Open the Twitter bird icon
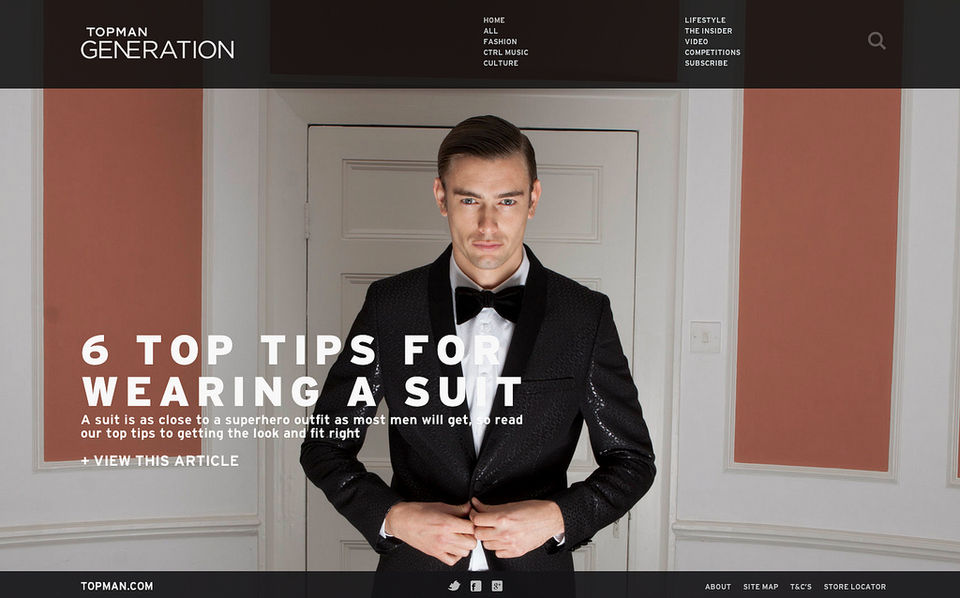The height and width of the screenshot is (598, 960). (x=454, y=586)
